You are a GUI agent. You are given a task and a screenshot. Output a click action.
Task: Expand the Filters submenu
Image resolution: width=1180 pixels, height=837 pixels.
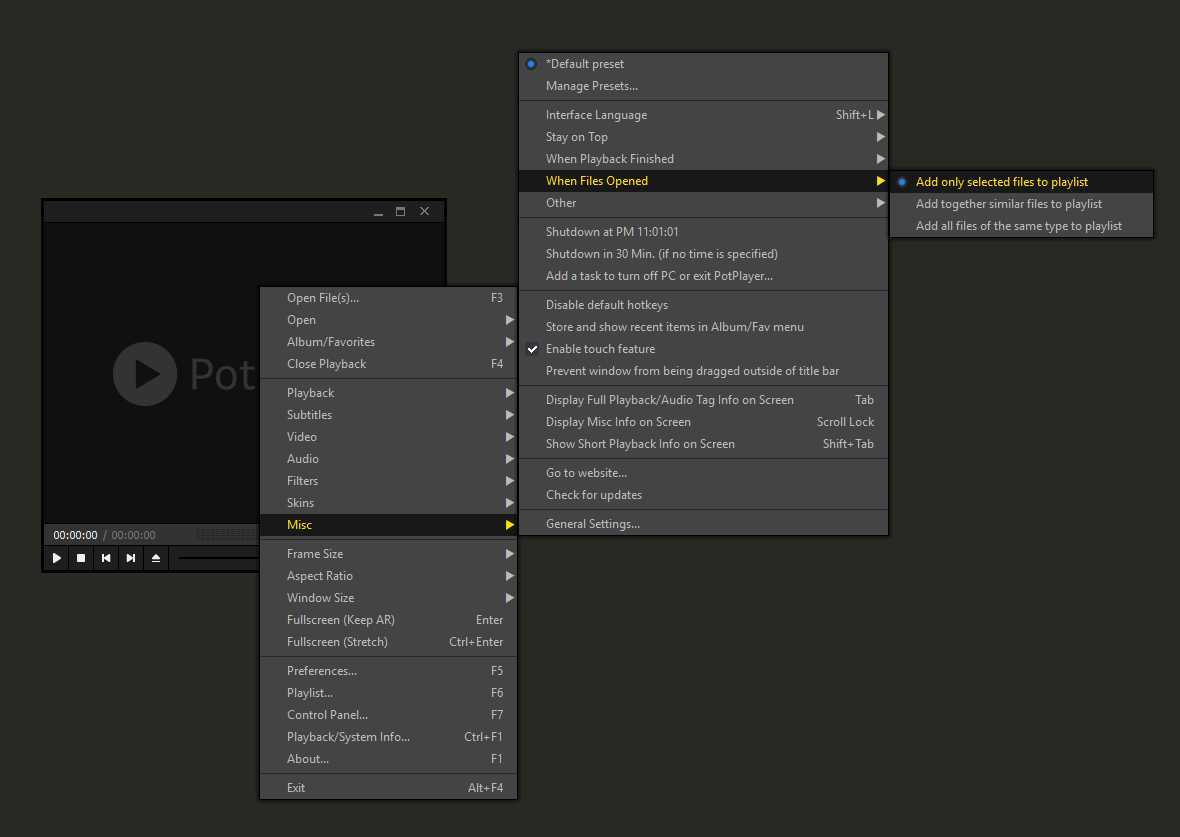(x=388, y=481)
